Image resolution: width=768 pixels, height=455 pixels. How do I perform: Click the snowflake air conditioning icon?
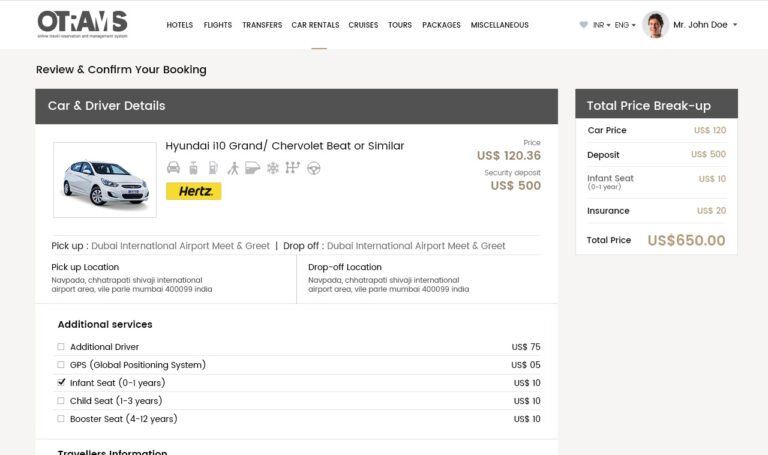[x=272, y=168]
